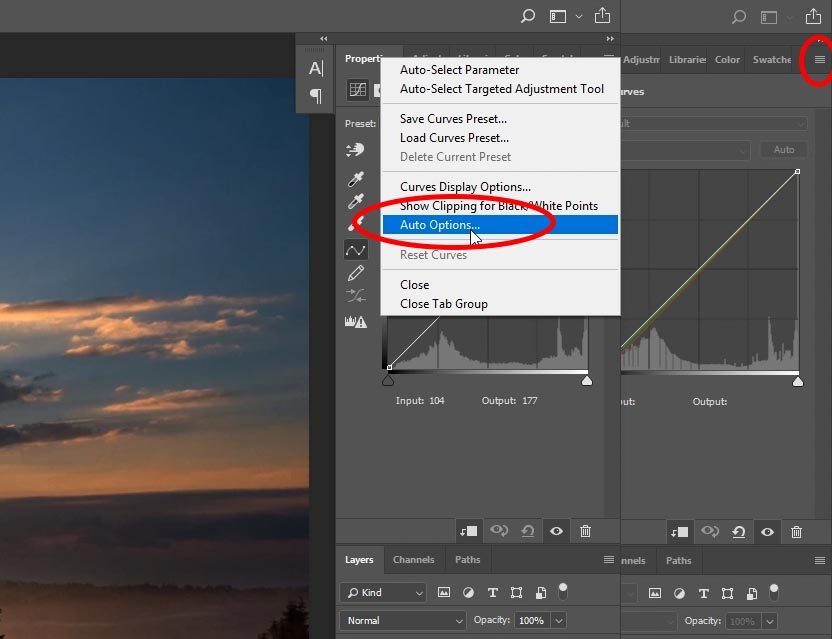The image size is (832, 639).
Task: Select the pencil draw-curve tool
Action: pos(356,273)
